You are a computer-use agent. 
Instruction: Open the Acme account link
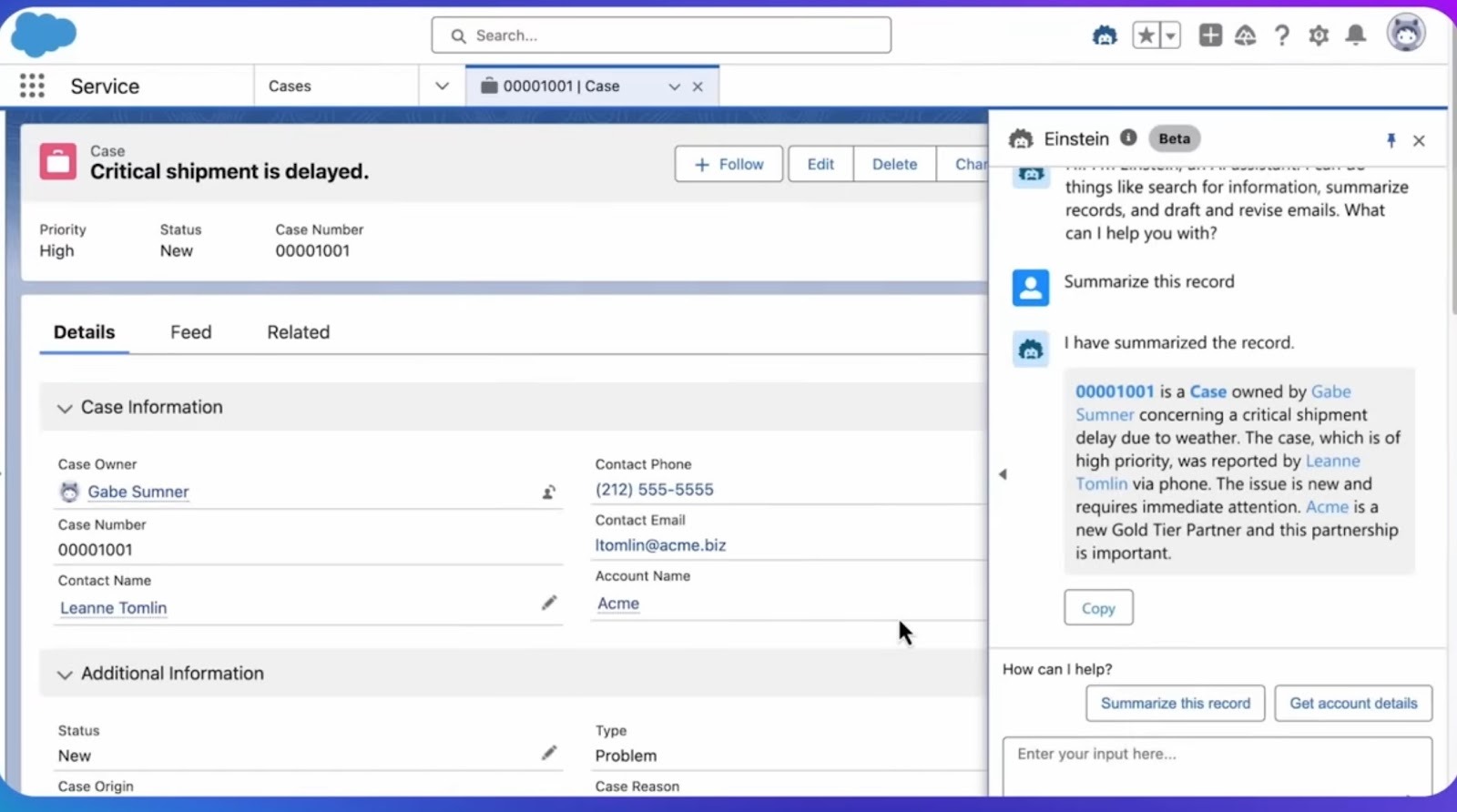tap(618, 604)
